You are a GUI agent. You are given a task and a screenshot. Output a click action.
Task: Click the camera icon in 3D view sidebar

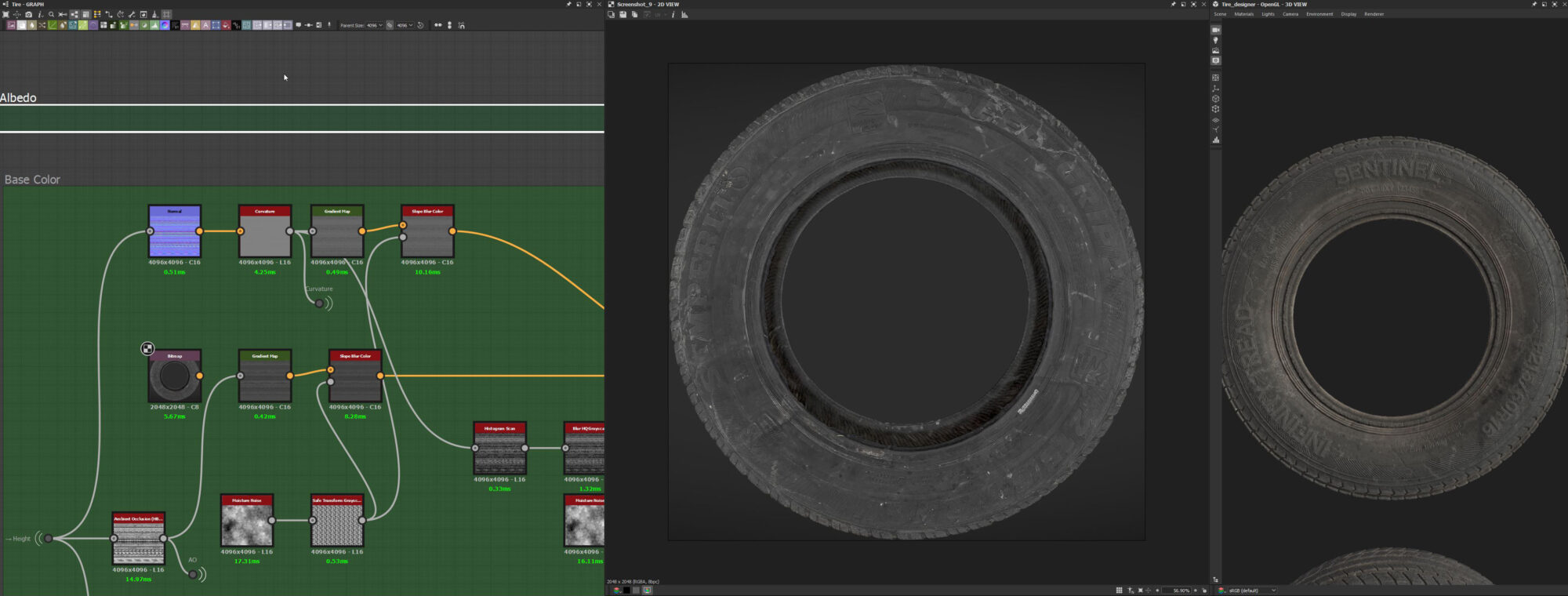1216,30
